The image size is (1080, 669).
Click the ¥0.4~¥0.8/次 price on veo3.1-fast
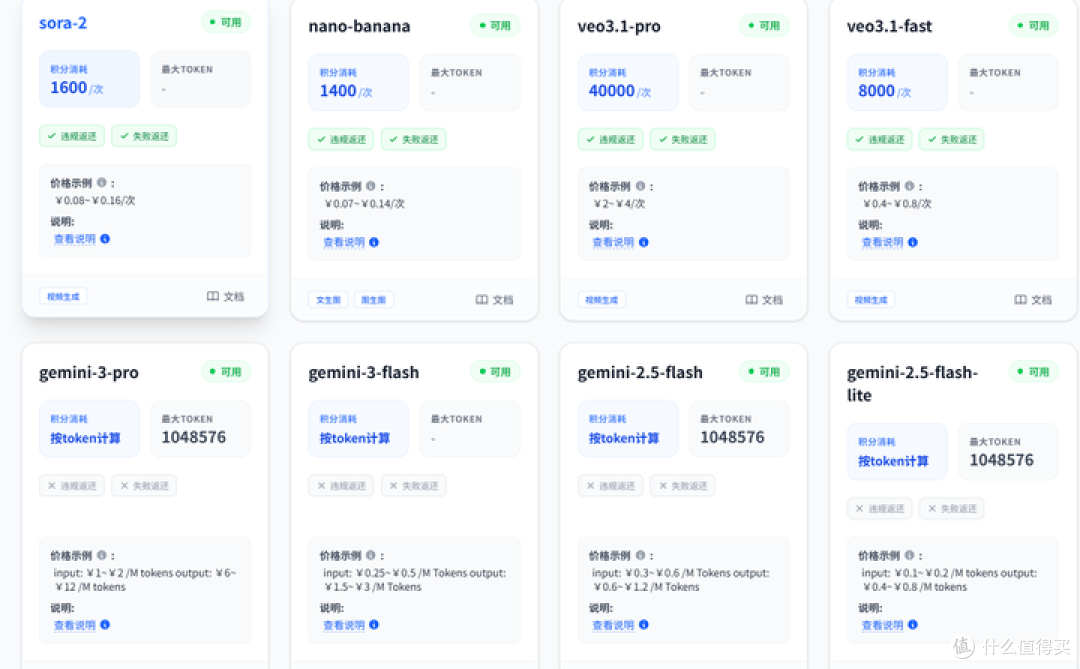pyautogui.click(x=897, y=204)
